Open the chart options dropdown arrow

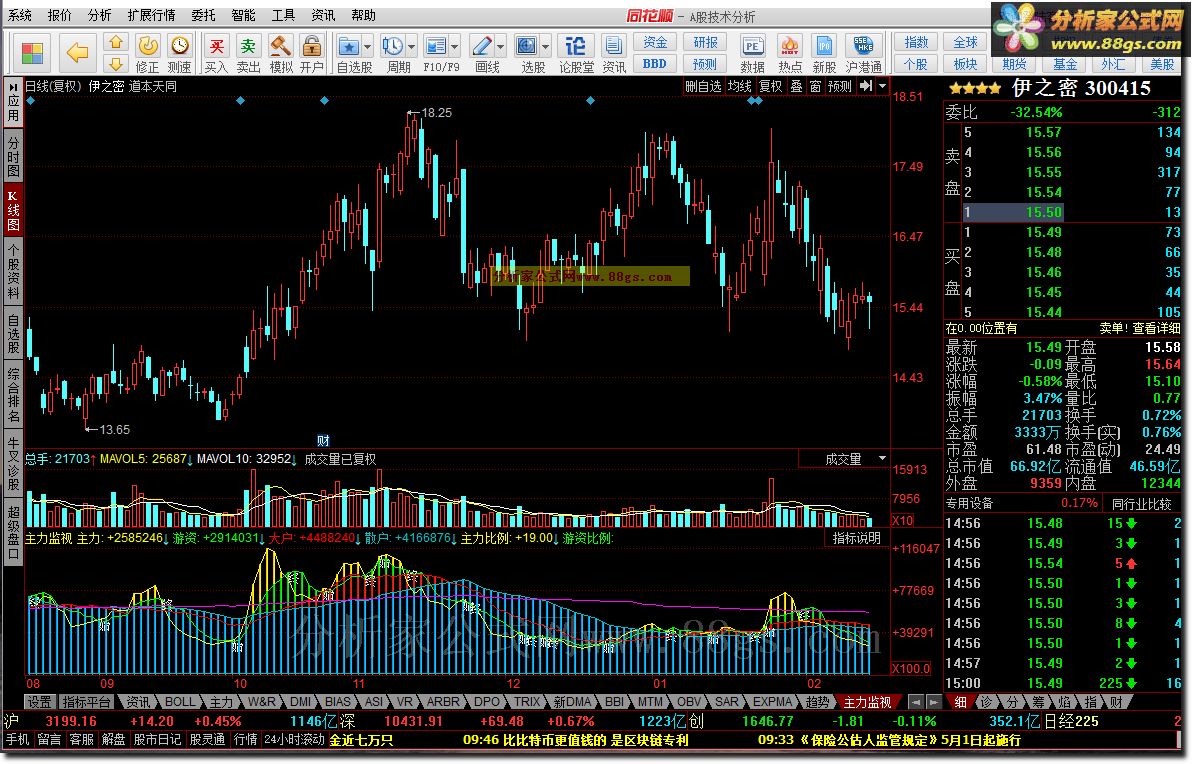pyautogui.click(x=883, y=86)
